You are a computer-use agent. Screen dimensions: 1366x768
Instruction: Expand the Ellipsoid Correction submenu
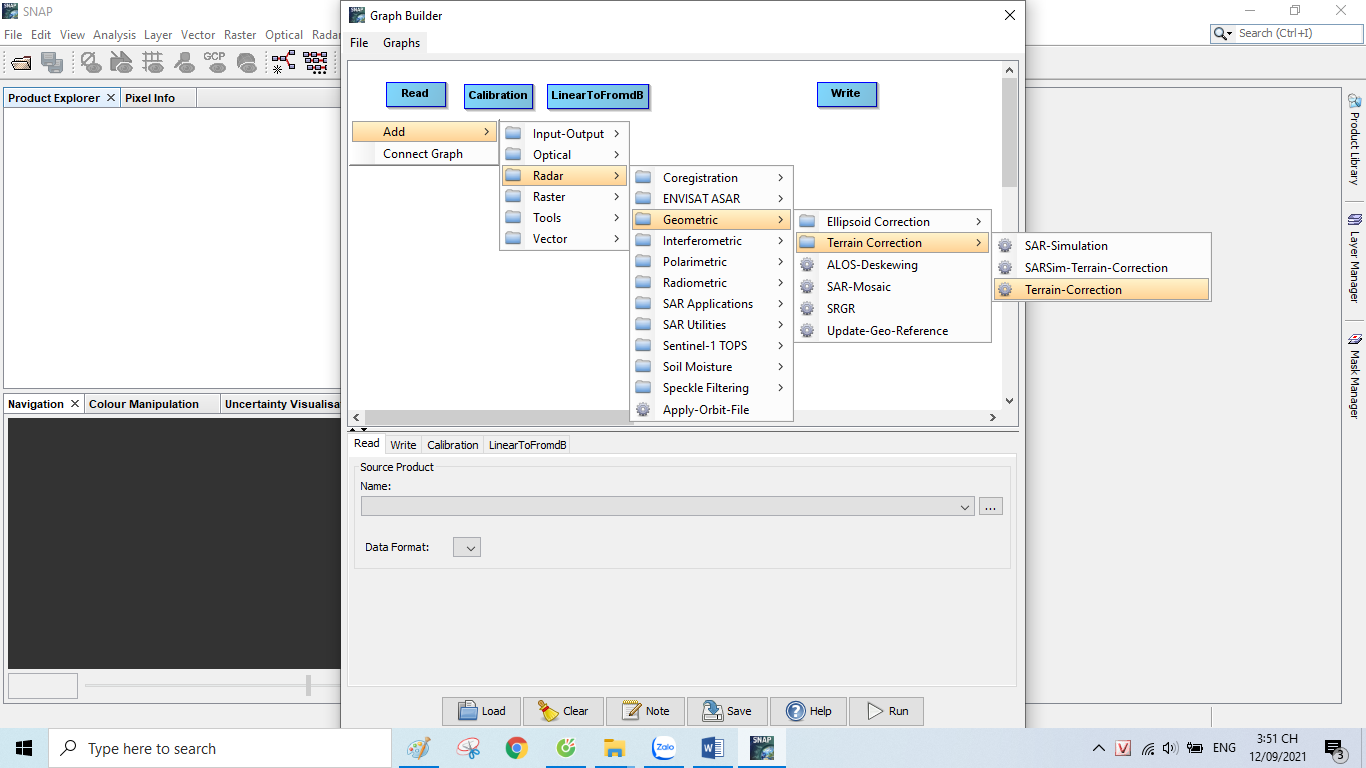[x=893, y=222]
